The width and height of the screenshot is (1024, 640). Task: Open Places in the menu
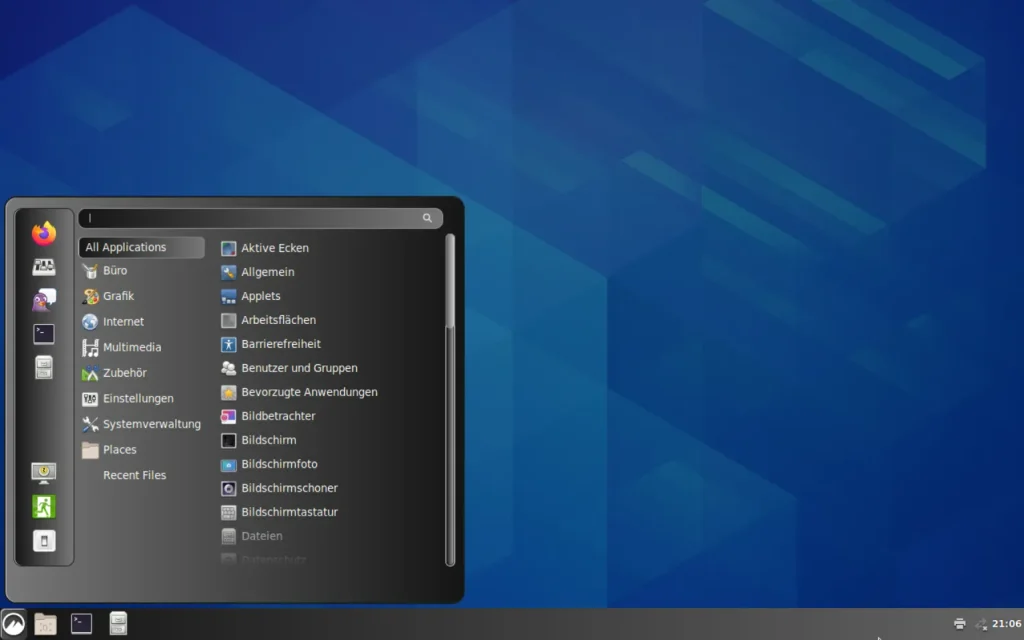coord(119,450)
